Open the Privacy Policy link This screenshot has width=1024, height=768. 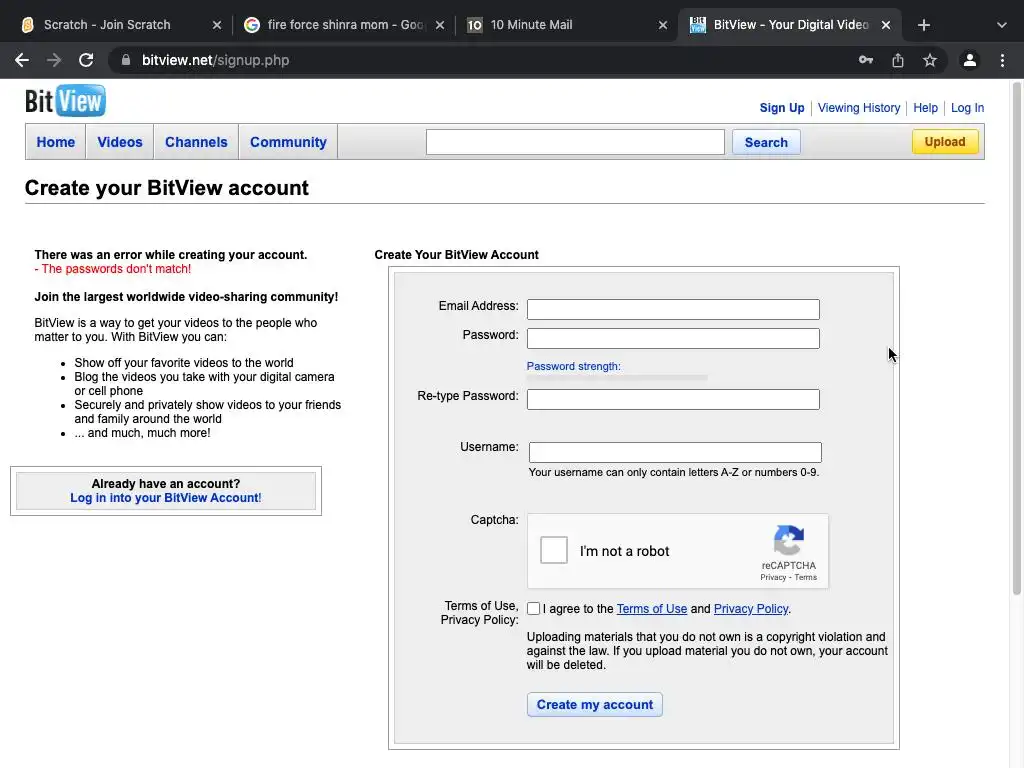[751, 609]
